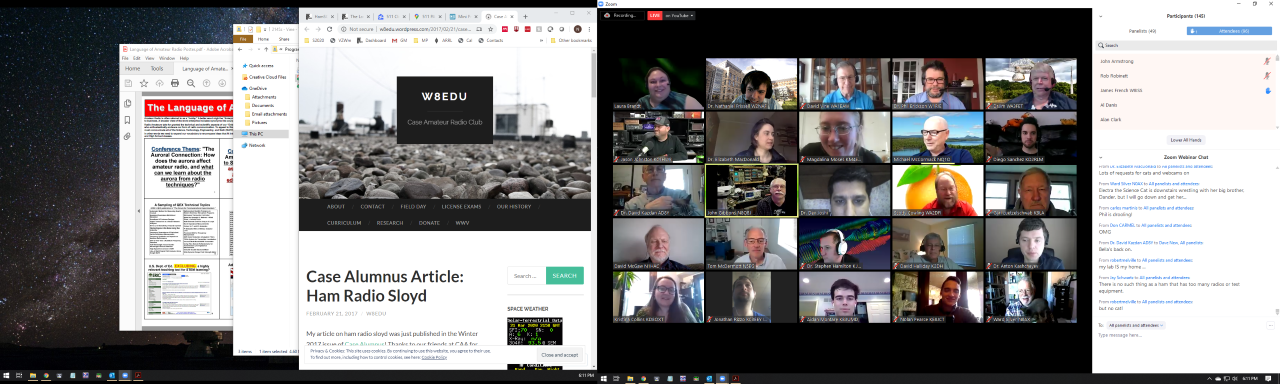Switch to Acrobat Tools tab
The image size is (1280, 384).
click(x=157, y=68)
